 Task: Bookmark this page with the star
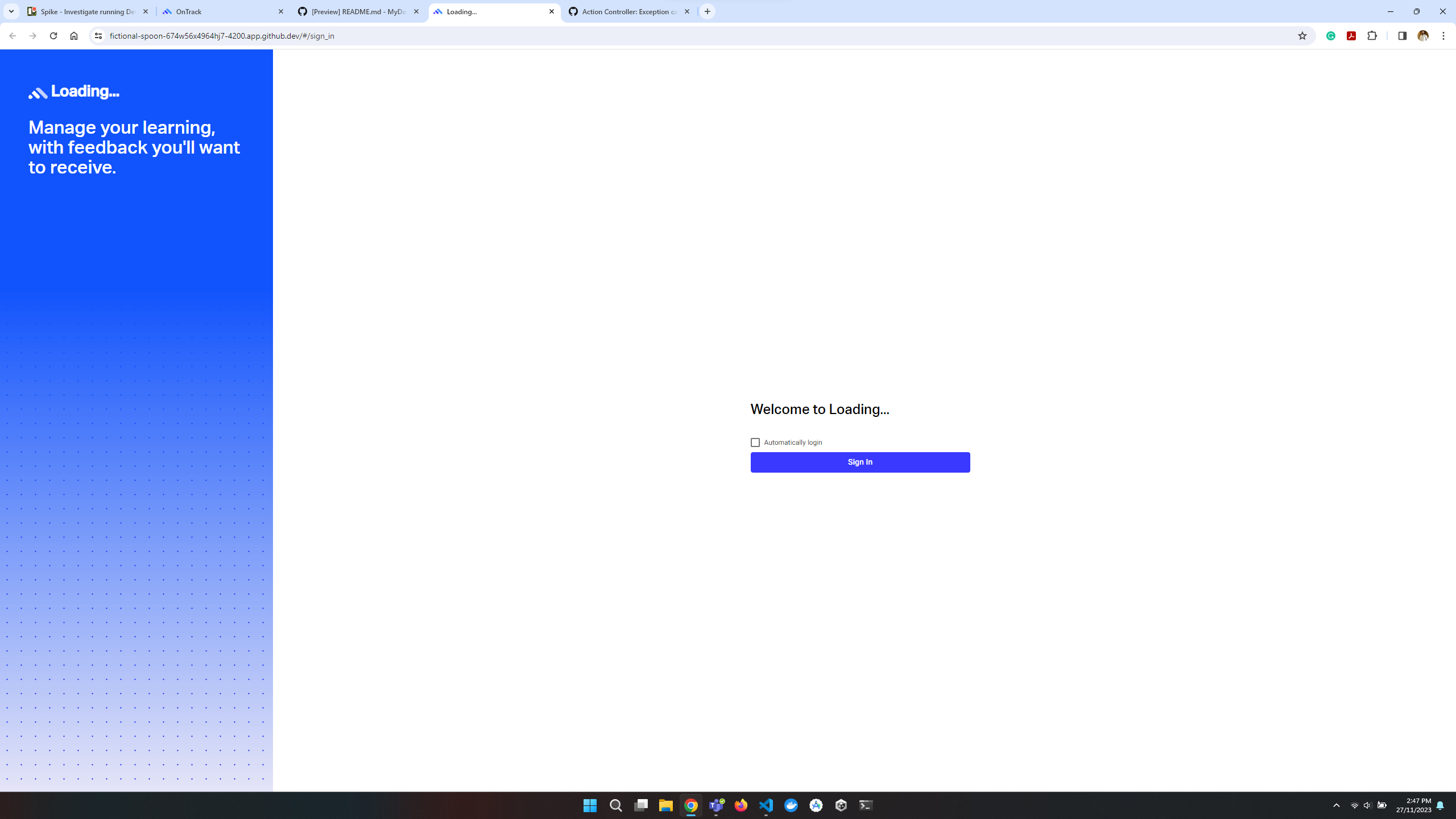tap(1302, 36)
